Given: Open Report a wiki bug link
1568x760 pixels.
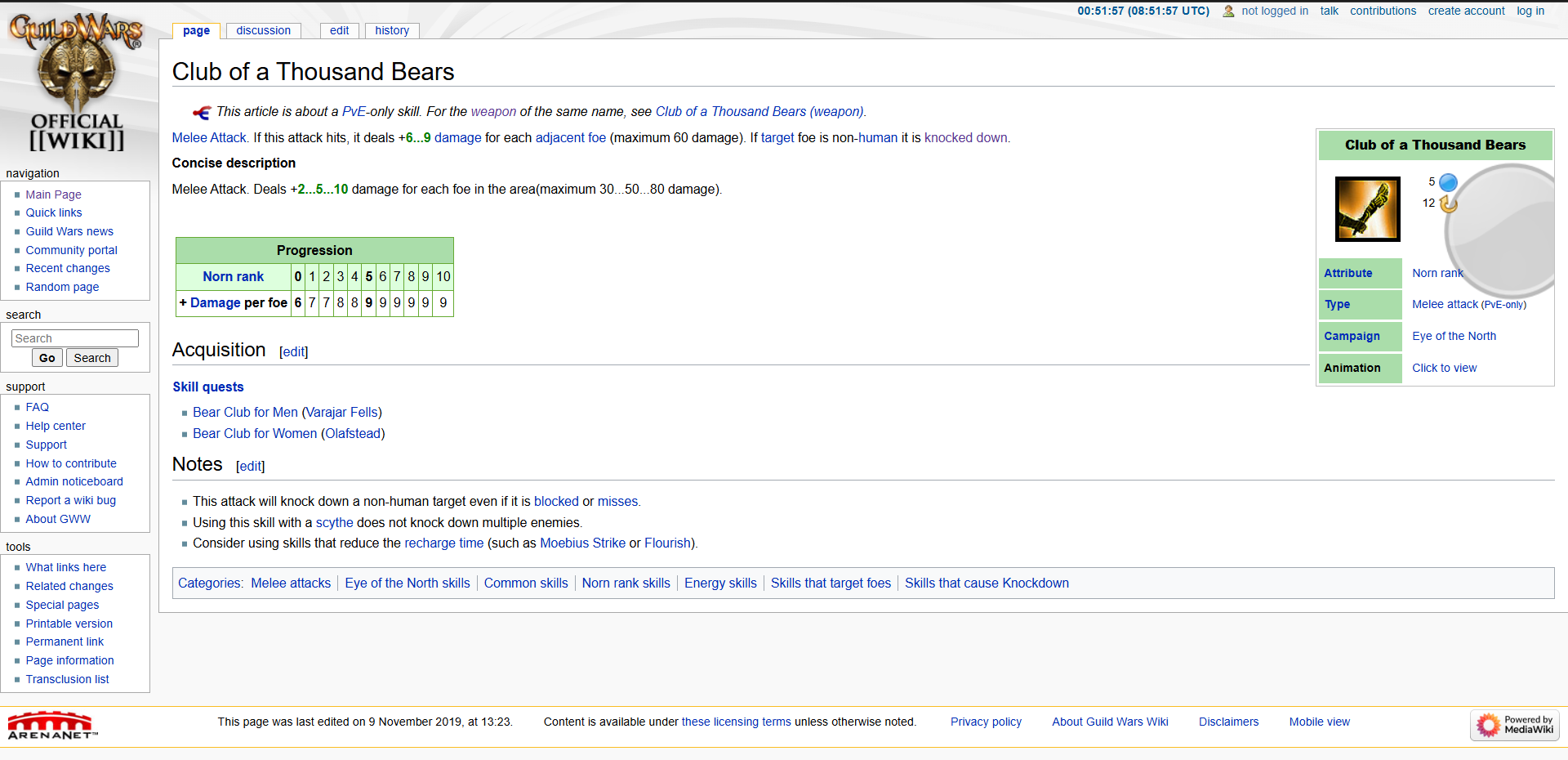Looking at the screenshot, I should coord(70,500).
